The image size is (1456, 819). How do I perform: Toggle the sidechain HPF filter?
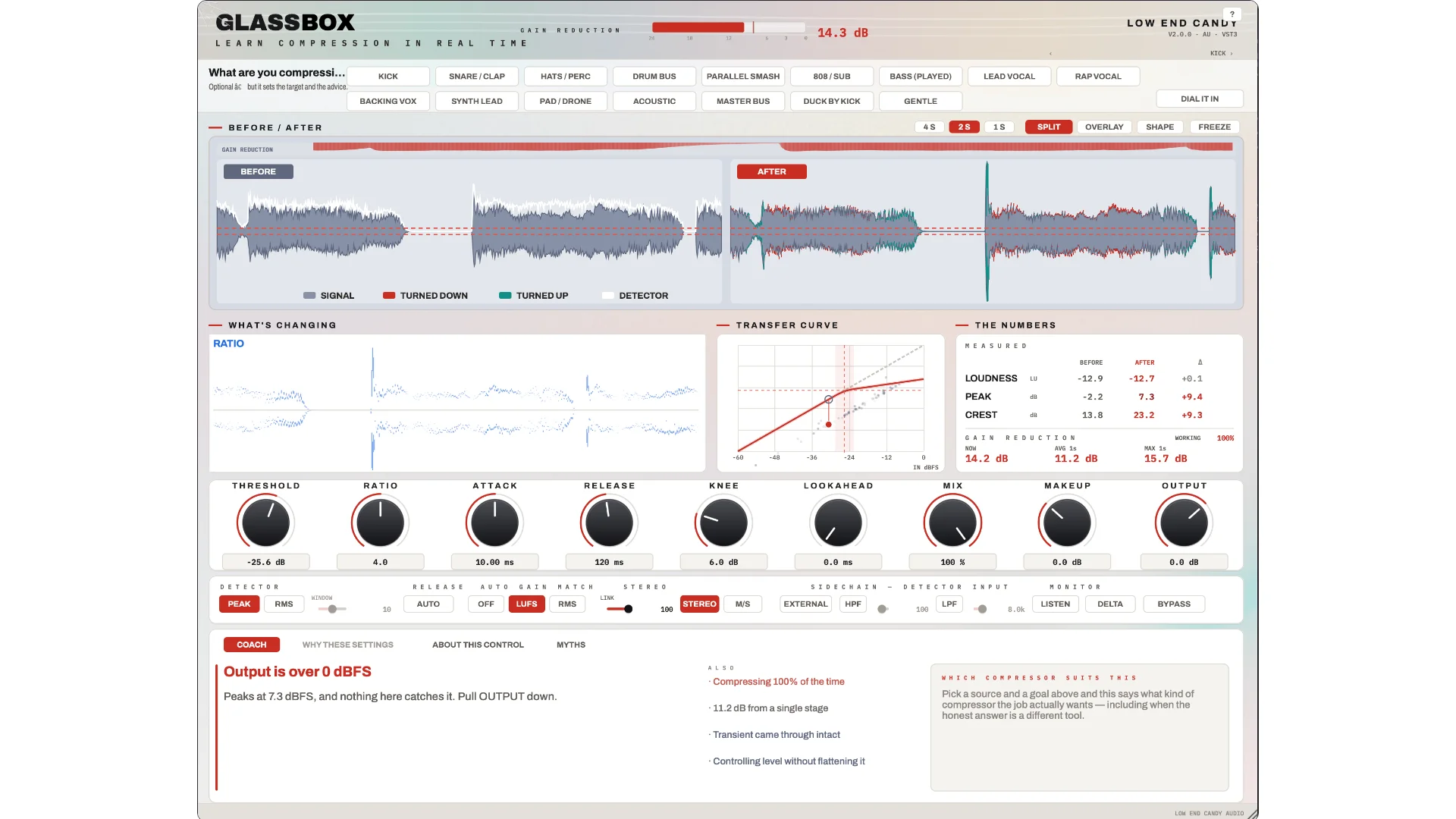(853, 604)
